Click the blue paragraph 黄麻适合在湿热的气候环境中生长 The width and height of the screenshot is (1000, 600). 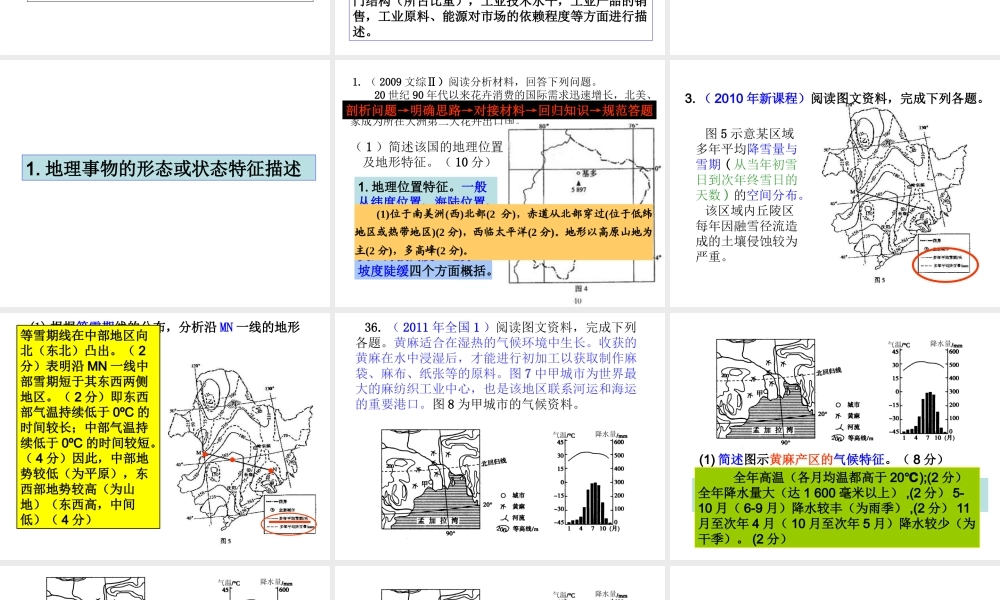pos(496,373)
